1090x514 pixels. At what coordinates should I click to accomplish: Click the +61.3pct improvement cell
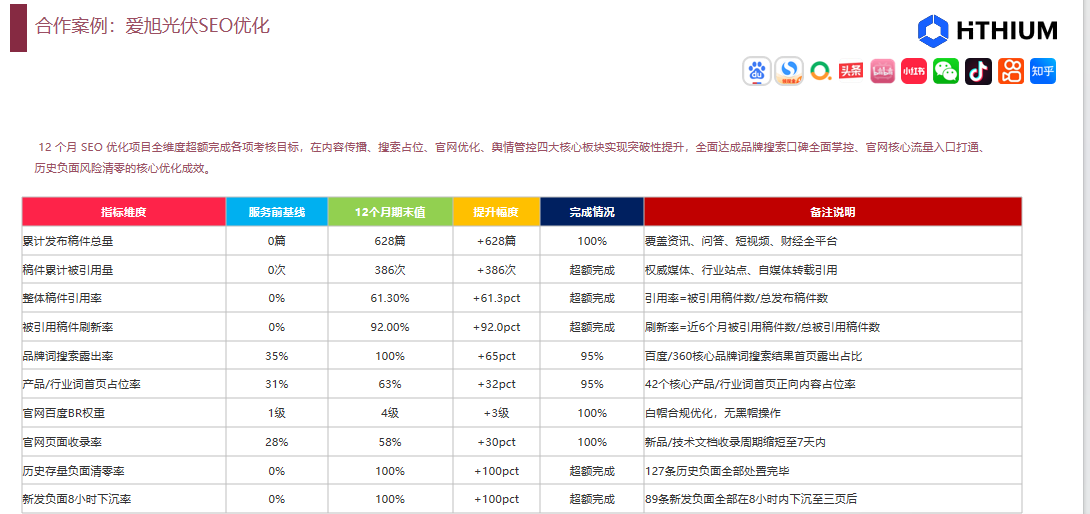click(x=496, y=298)
